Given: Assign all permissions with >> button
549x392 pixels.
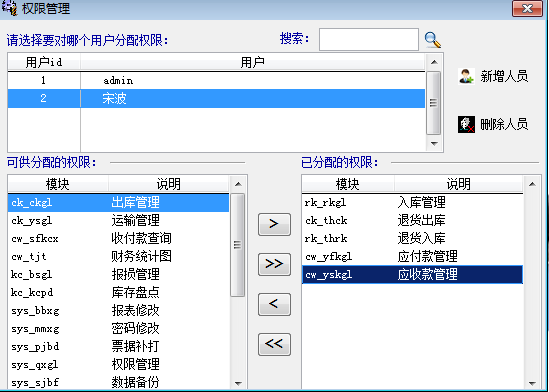Looking at the screenshot, I should (274, 264).
